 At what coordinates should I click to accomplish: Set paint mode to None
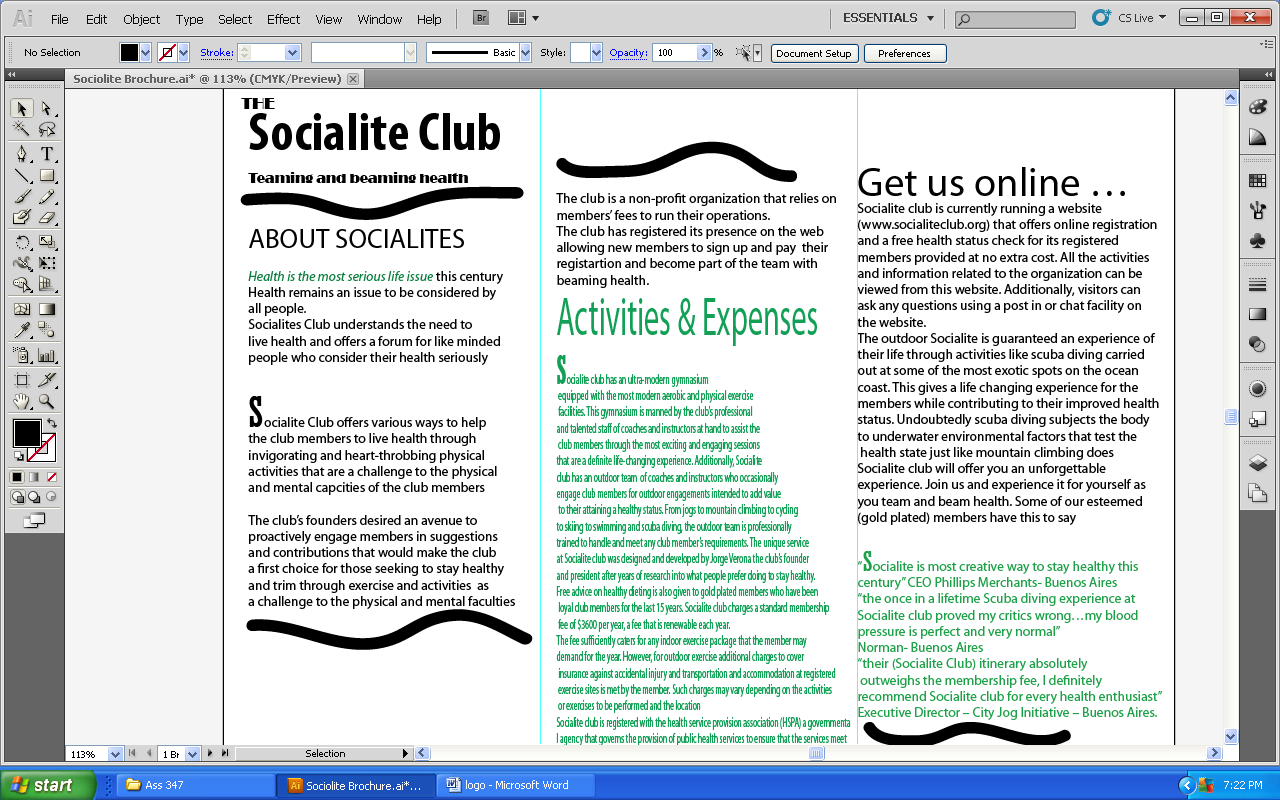coord(52,477)
